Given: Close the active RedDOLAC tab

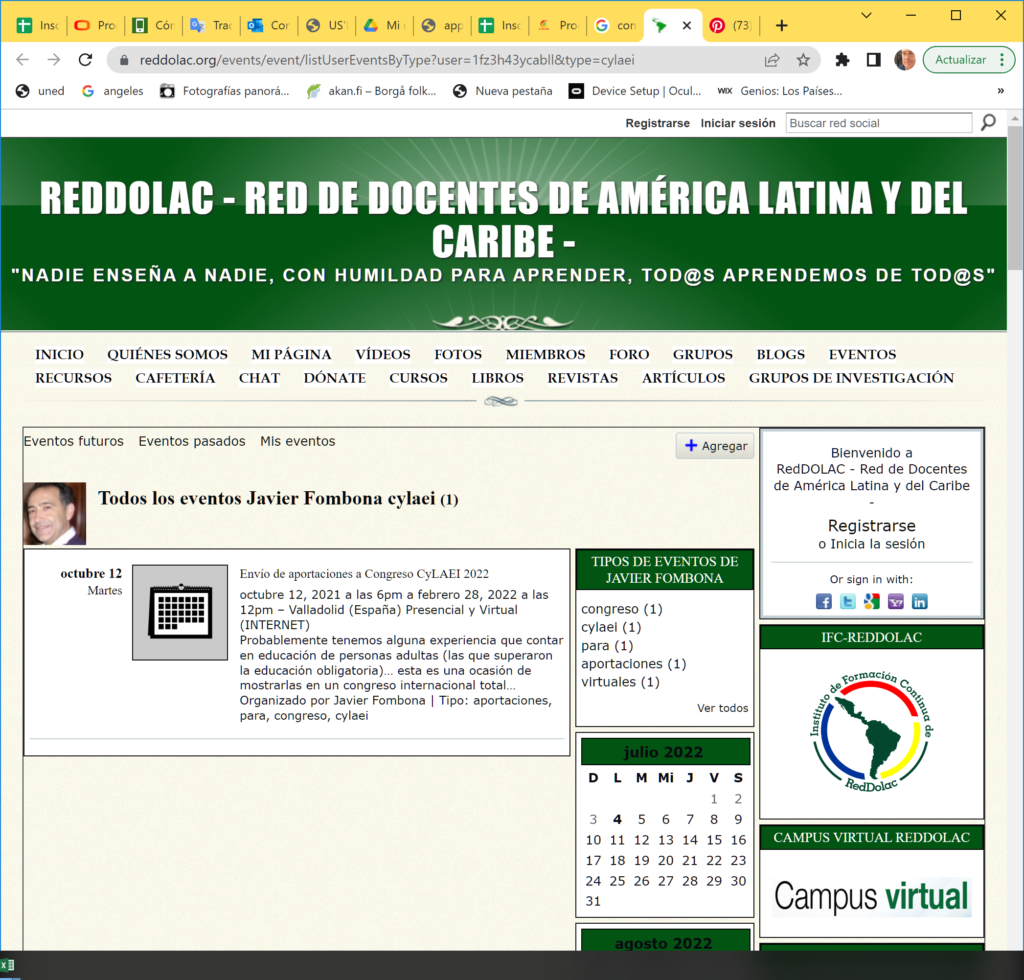Looking at the screenshot, I should click(686, 25).
